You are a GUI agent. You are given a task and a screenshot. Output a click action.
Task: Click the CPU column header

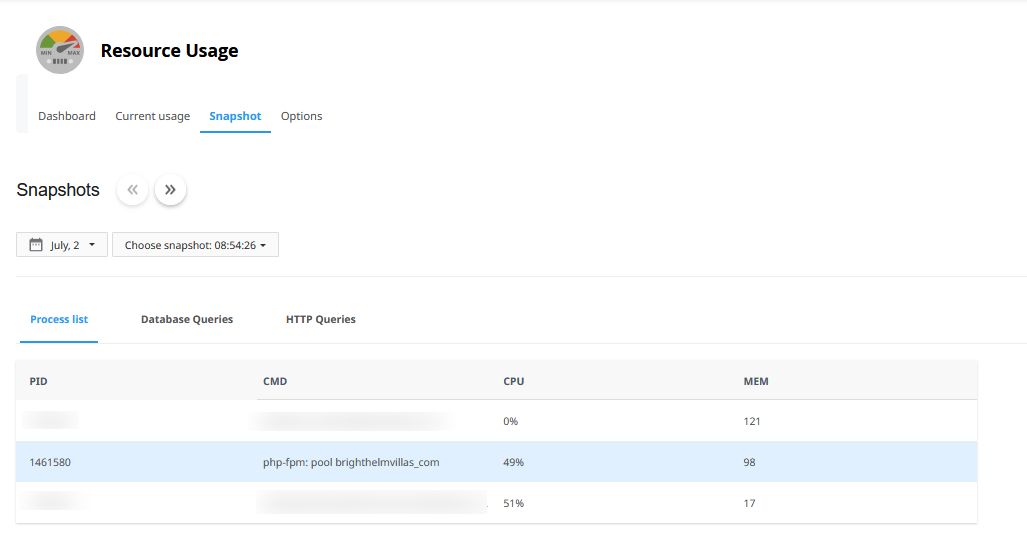tap(513, 381)
